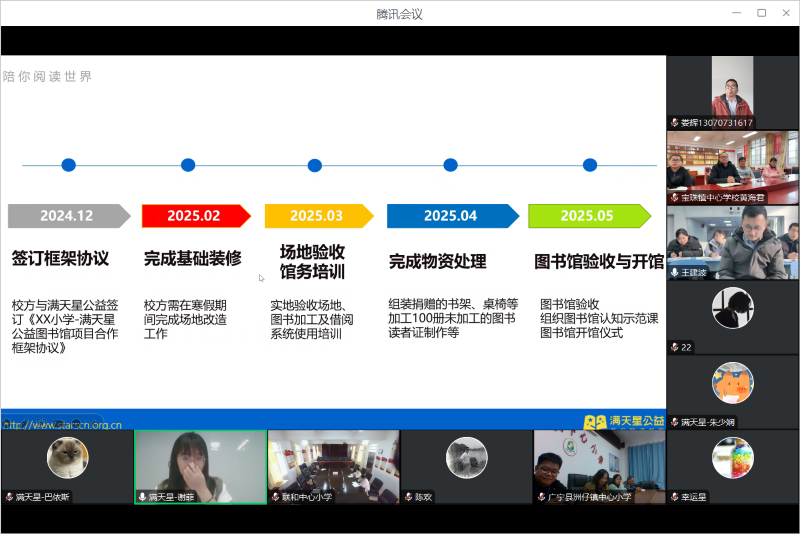Click the mic icon next to 陈欢
The width and height of the screenshot is (800, 534).
pos(408,497)
